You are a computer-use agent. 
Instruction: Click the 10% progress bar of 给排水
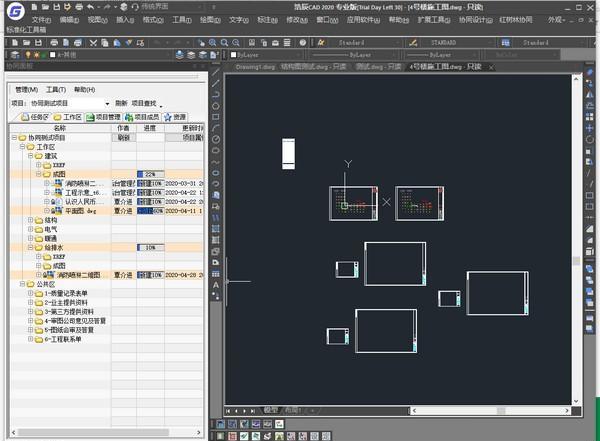pos(151,247)
